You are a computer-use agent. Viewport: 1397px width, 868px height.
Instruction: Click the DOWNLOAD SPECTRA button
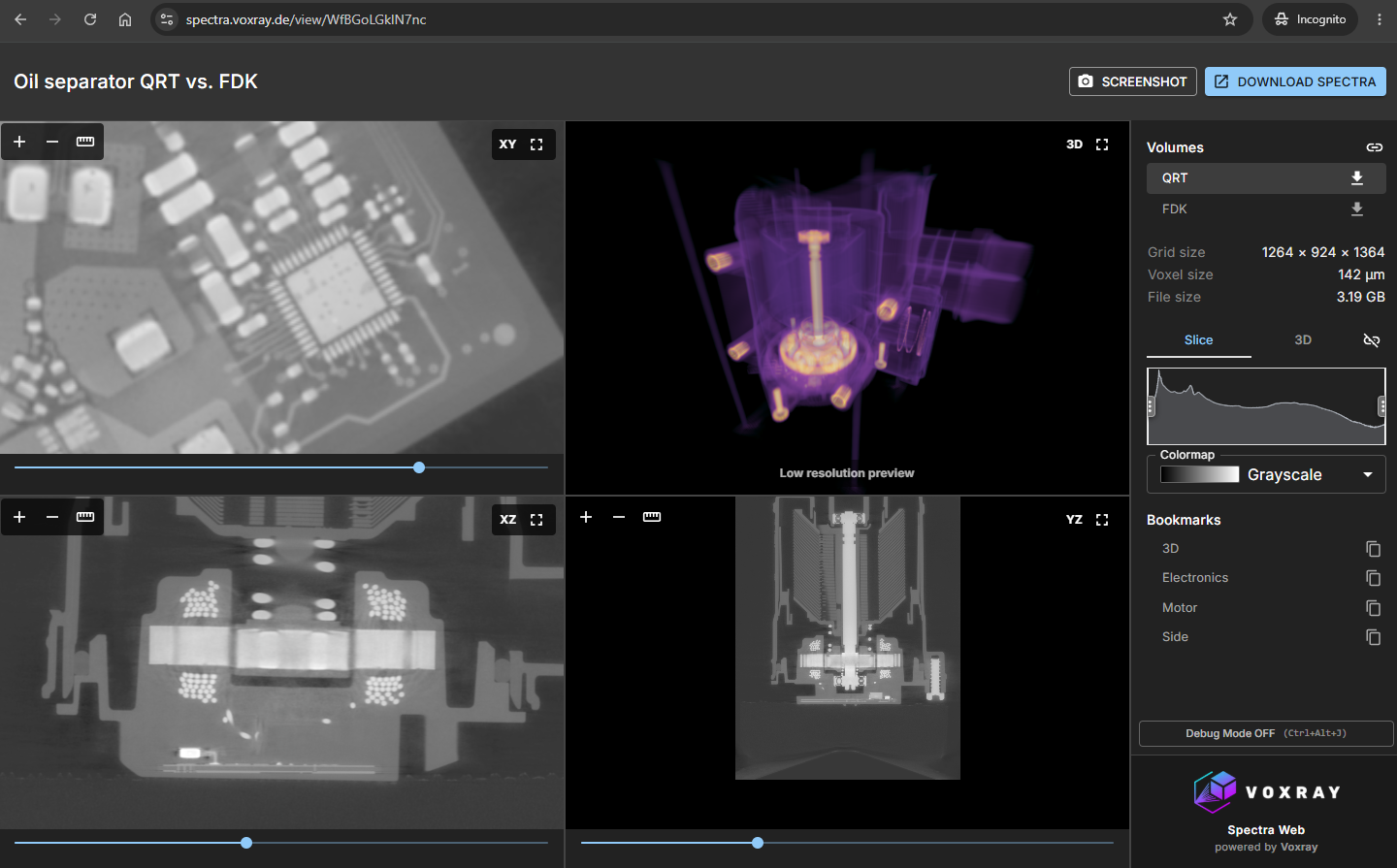coord(1295,81)
